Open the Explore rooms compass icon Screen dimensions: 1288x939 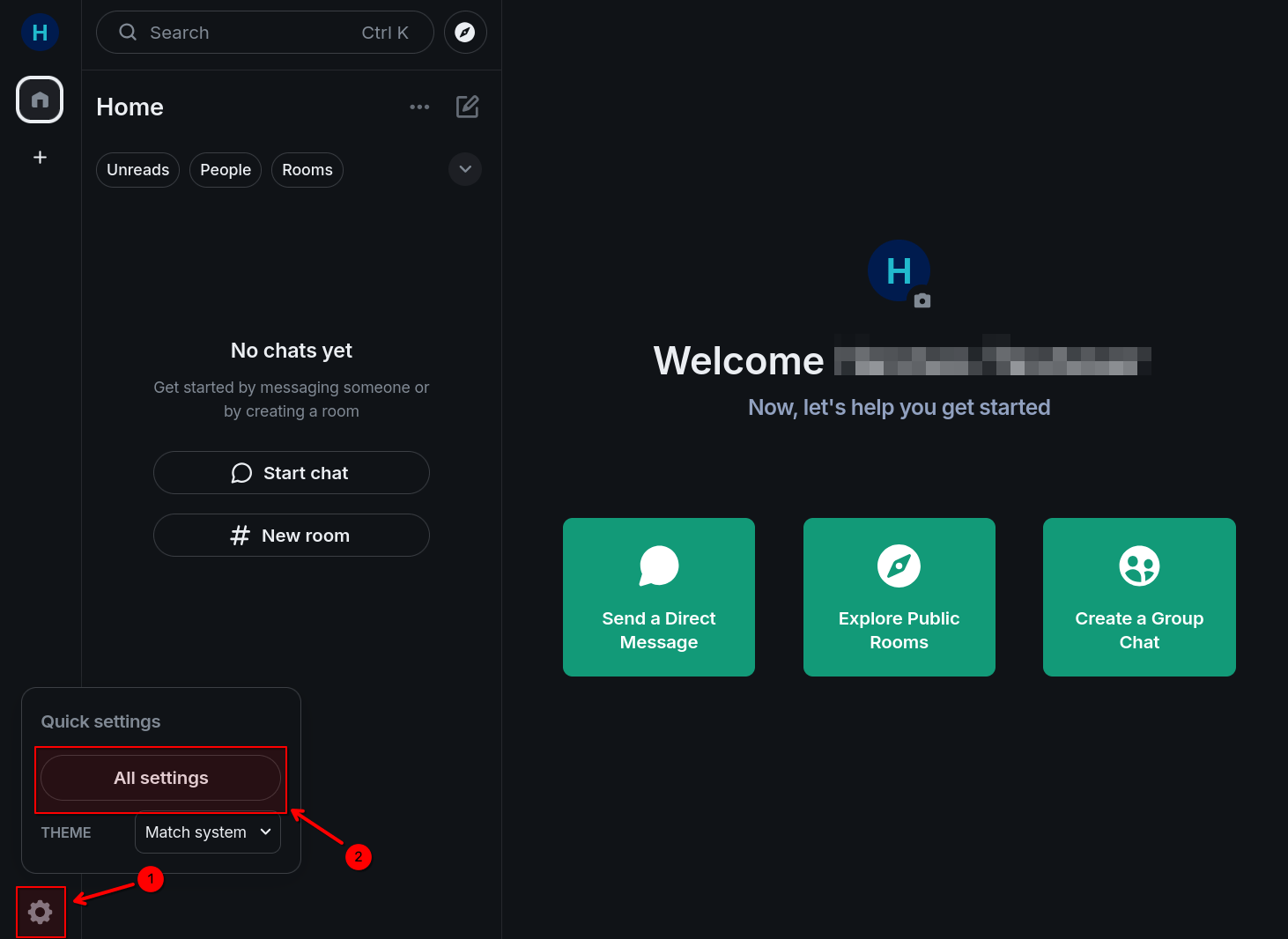465,32
